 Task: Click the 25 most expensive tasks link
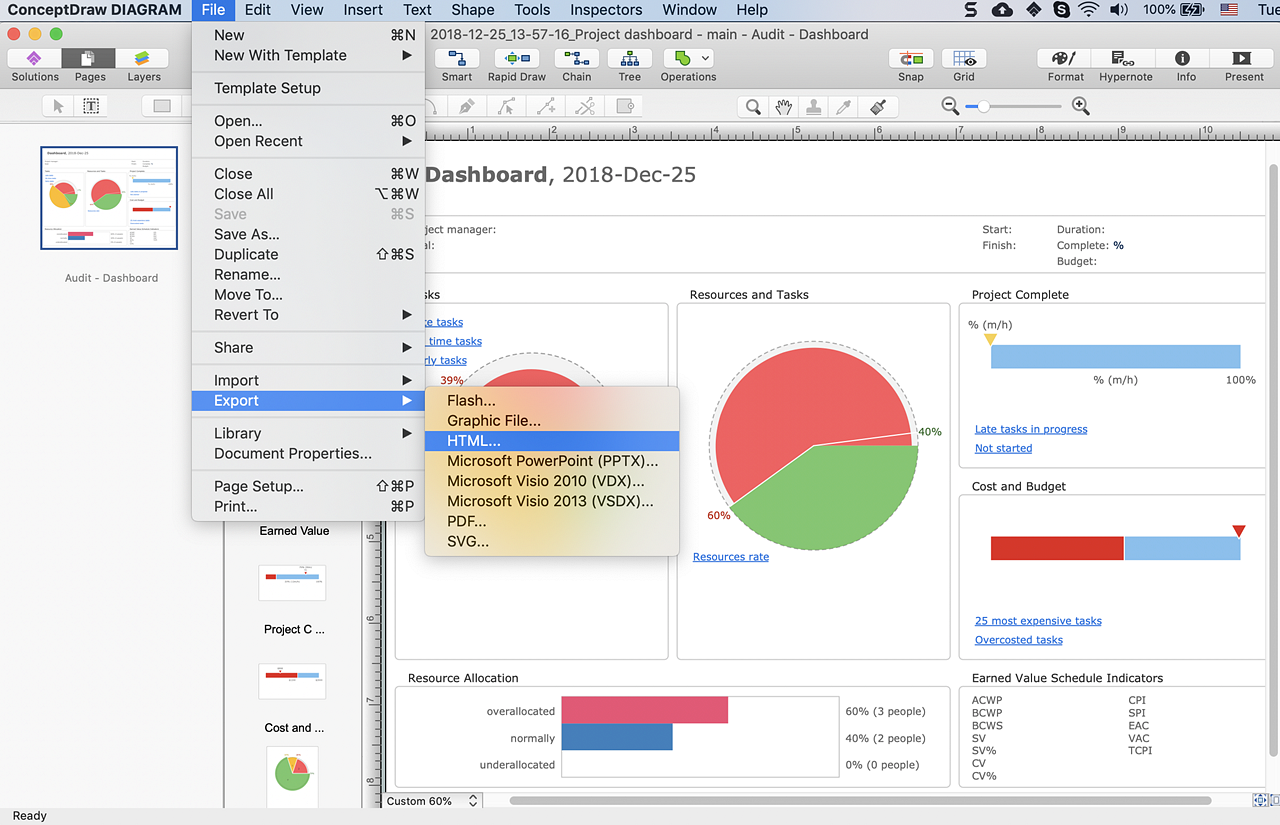coord(1037,621)
